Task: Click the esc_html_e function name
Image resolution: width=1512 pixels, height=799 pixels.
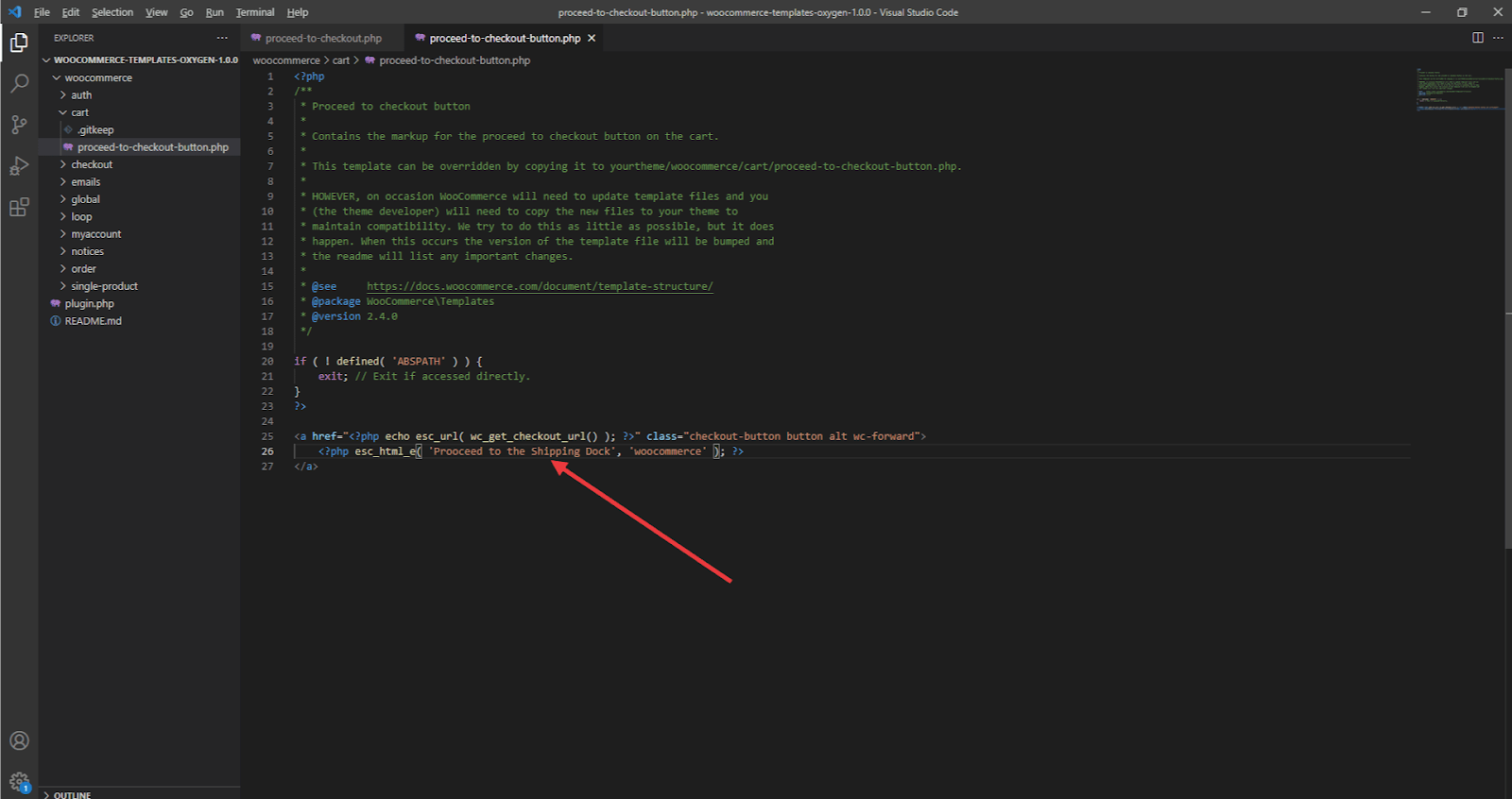Action: (386, 451)
